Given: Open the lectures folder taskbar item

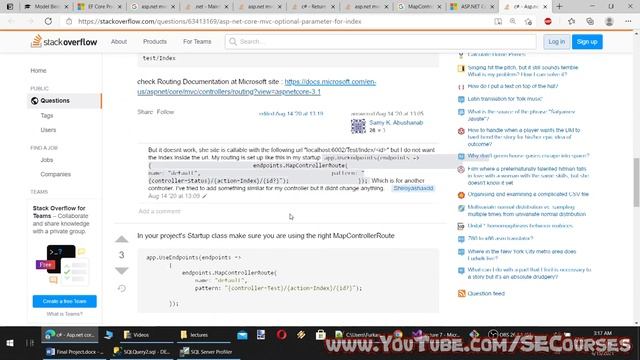Looking at the screenshot, I should click(x=199, y=335).
